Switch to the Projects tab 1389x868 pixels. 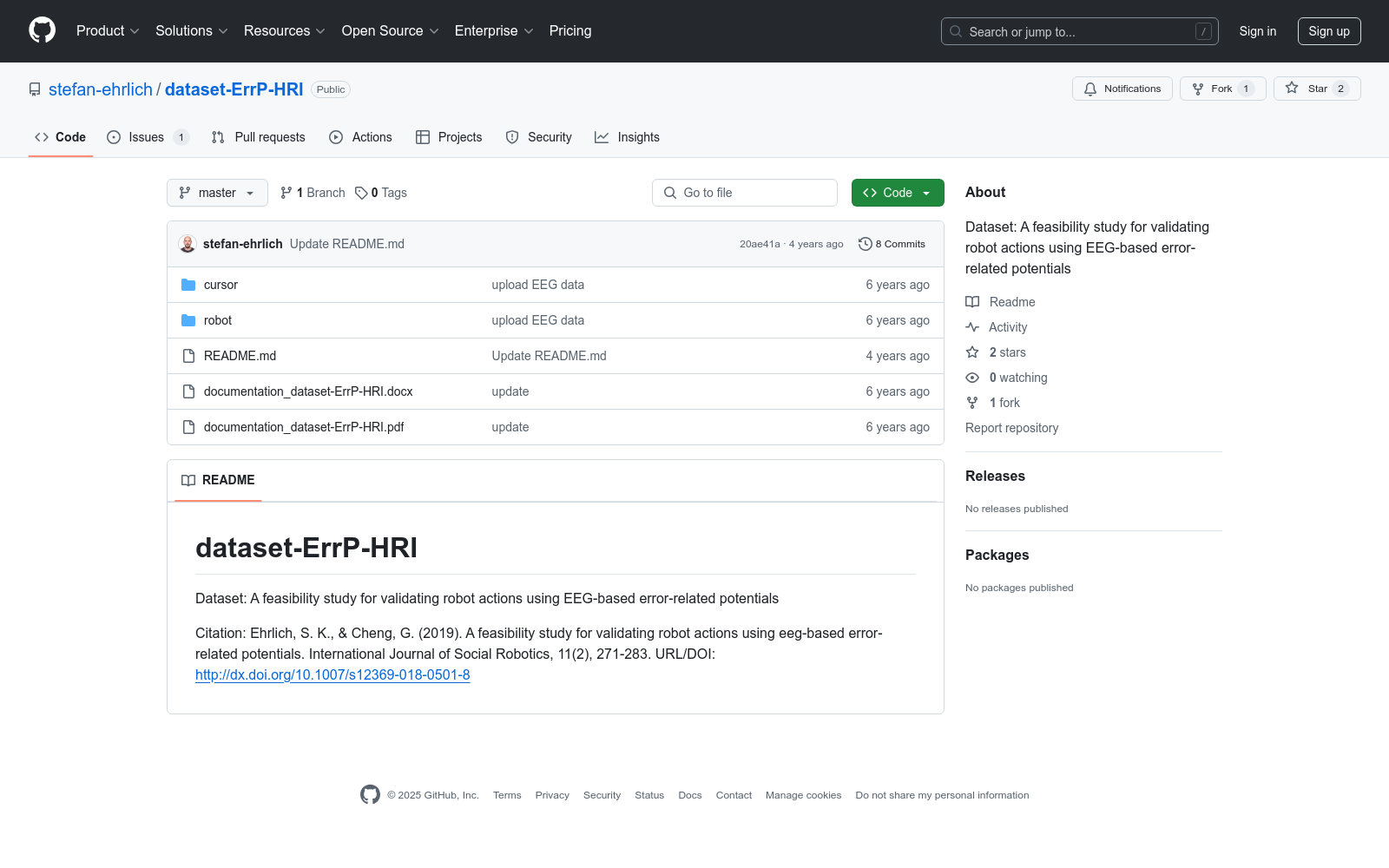(449, 137)
